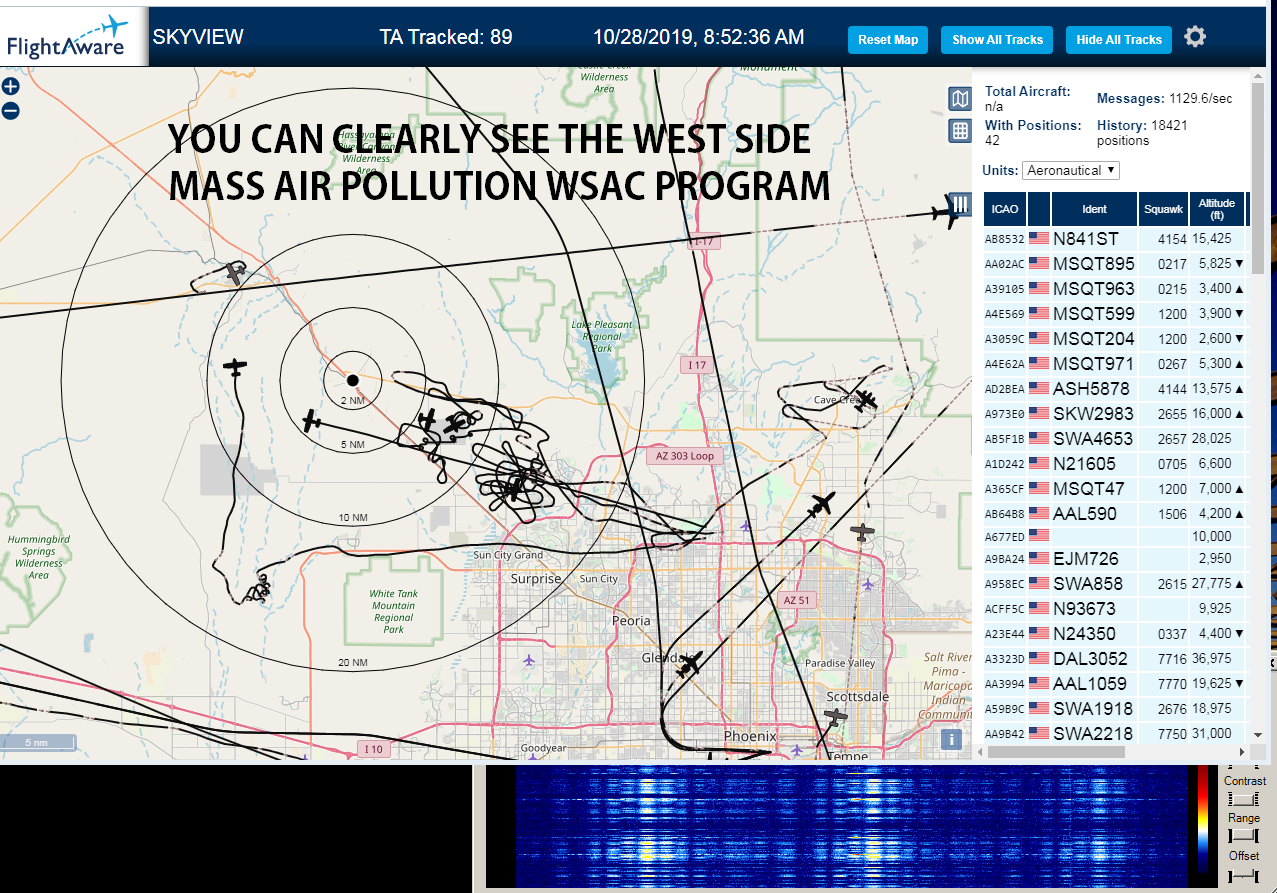Select the aircraft icon near Cave Creek
Image resolution: width=1277 pixels, height=893 pixels.
[865, 400]
